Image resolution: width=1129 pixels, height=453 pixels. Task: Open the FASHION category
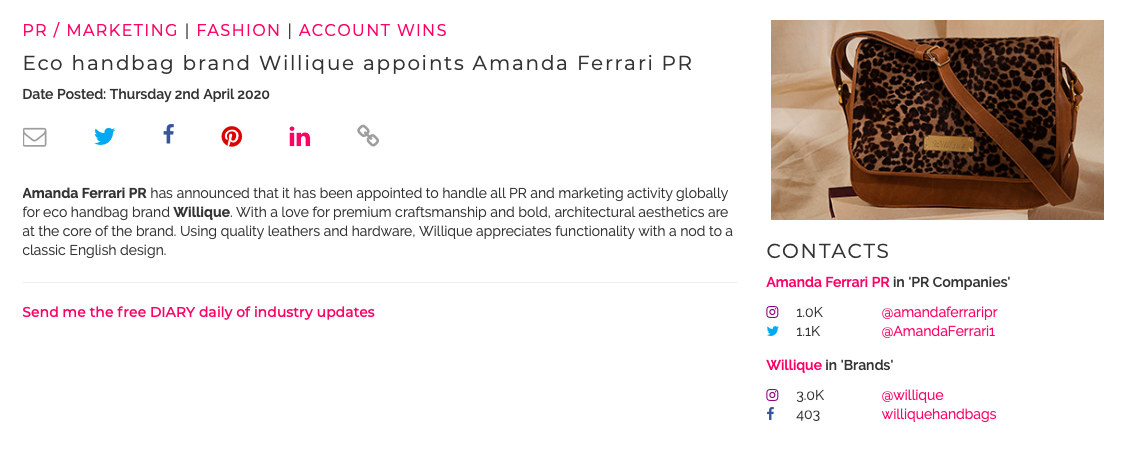click(238, 30)
